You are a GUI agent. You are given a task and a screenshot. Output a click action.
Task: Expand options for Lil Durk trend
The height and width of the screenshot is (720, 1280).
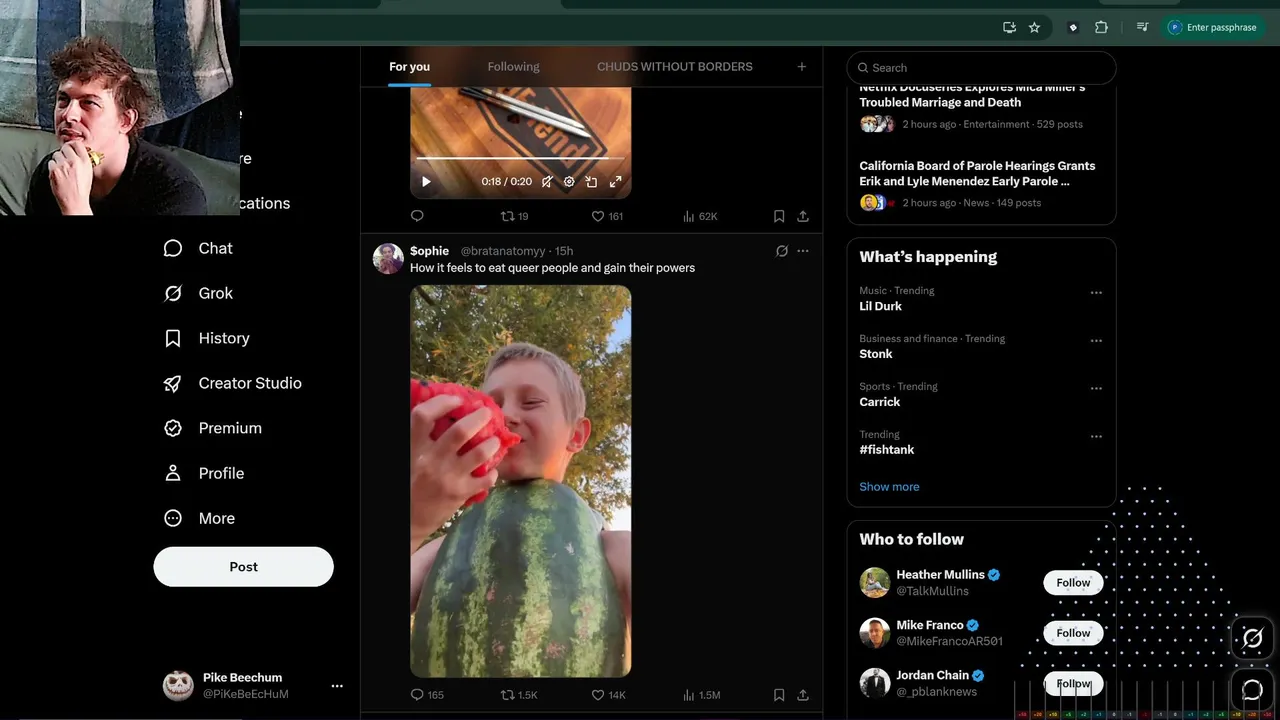(x=1096, y=293)
